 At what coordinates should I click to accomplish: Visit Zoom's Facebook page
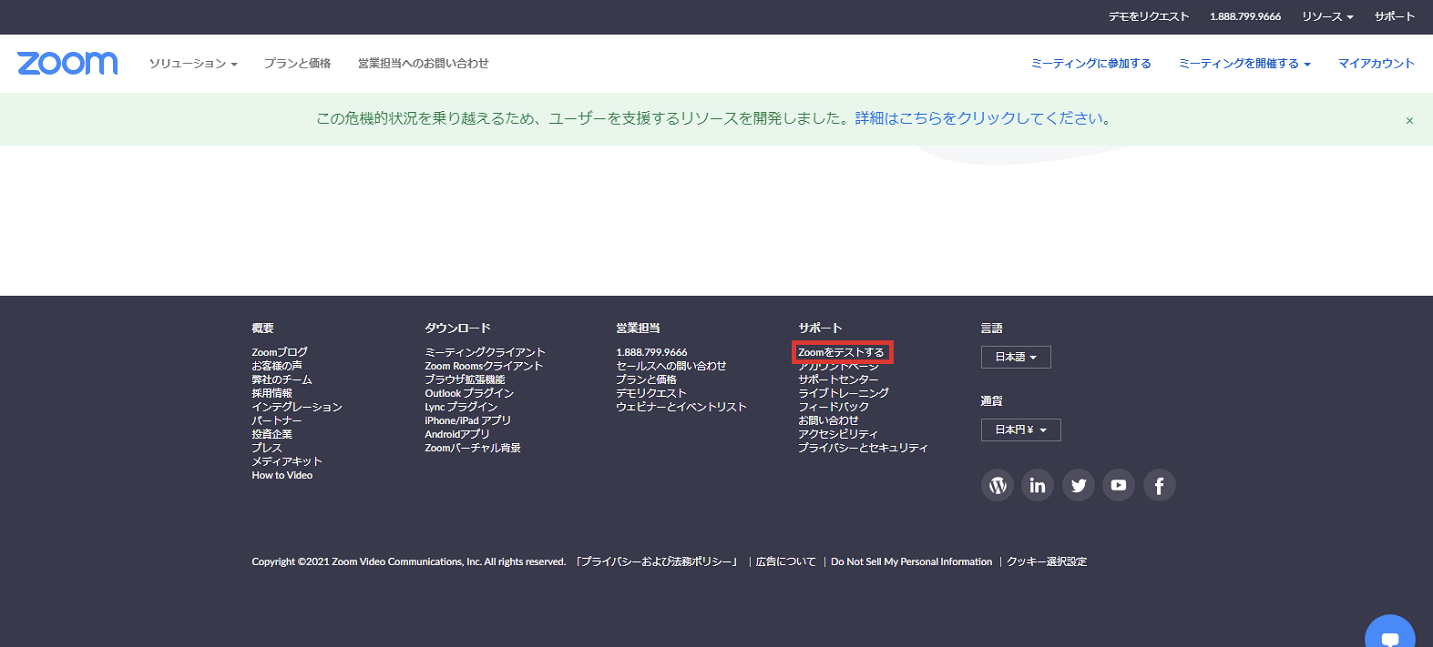[x=1159, y=484]
